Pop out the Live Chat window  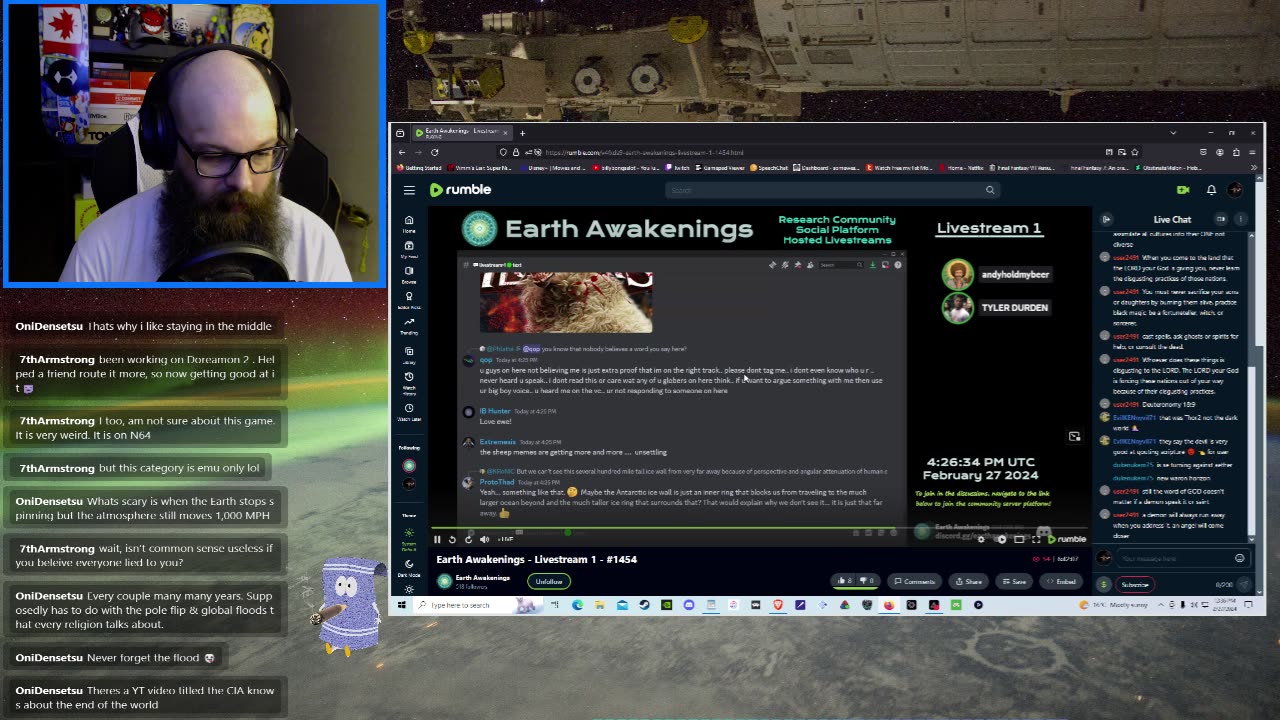[x=1221, y=219]
